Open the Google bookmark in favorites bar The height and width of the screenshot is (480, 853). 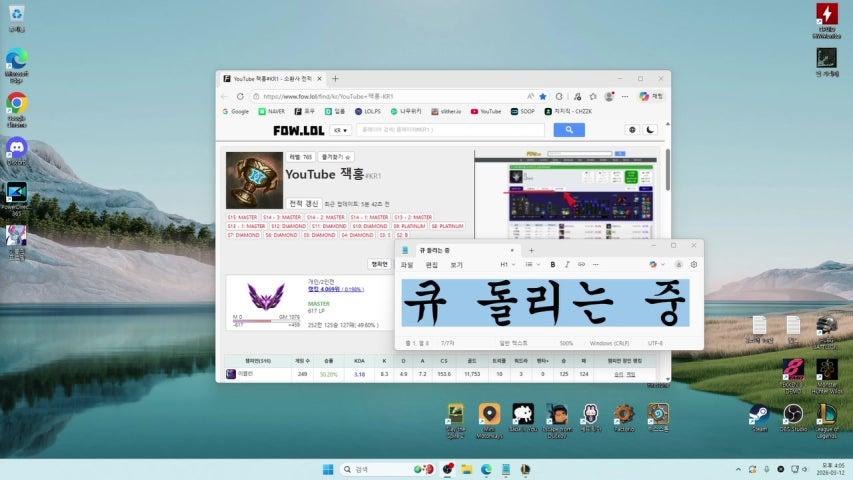pos(236,112)
